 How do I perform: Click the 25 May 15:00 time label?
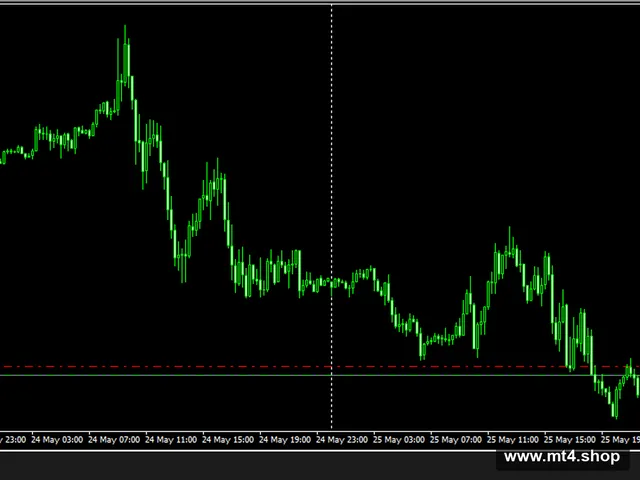(570, 440)
